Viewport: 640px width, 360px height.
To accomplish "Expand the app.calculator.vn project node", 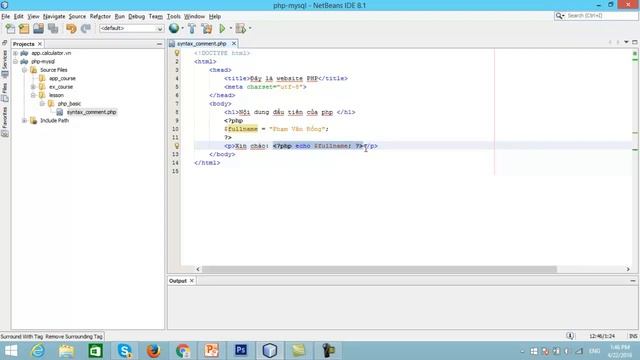I will [x=16, y=53].
